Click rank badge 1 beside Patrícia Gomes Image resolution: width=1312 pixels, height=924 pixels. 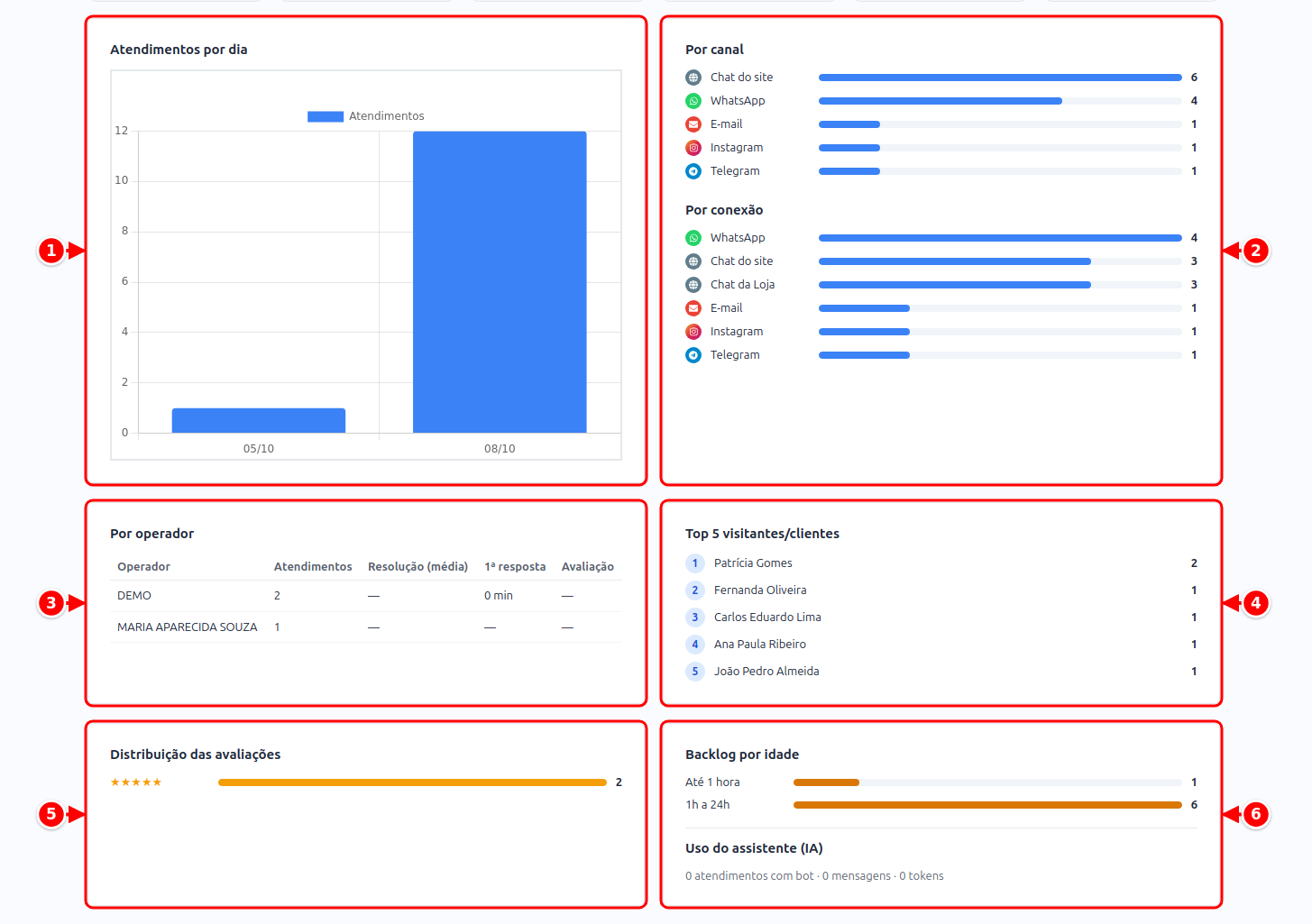[x=695, y=563]
